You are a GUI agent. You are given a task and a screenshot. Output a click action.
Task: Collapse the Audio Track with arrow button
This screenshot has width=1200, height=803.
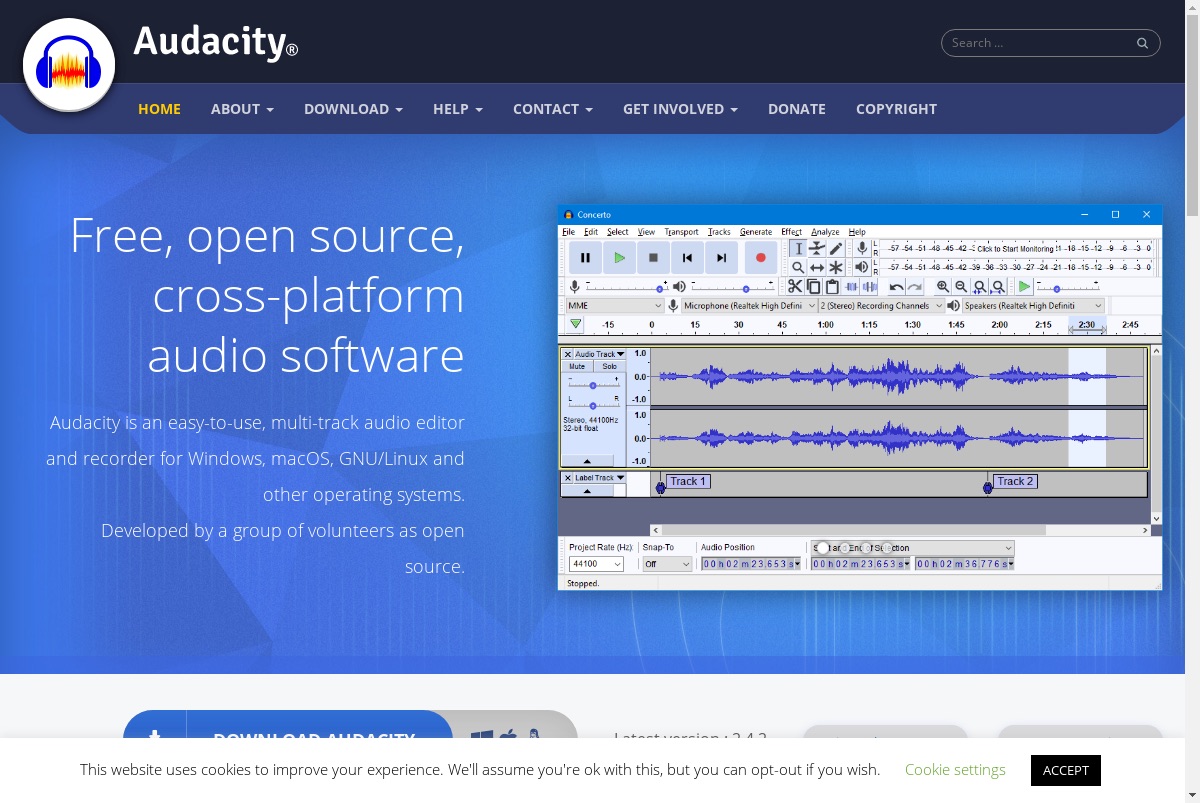coord(587,461)
